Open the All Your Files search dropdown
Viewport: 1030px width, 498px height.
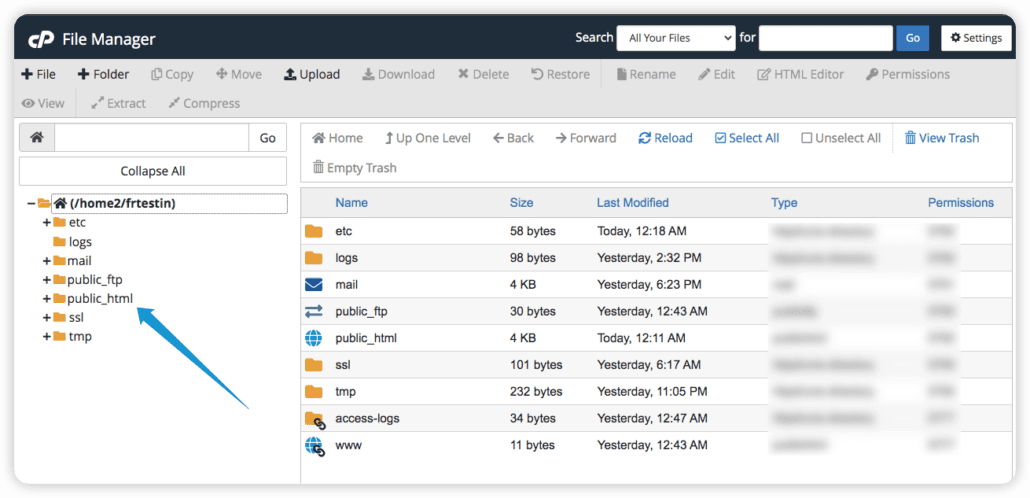tap(676, 38)
